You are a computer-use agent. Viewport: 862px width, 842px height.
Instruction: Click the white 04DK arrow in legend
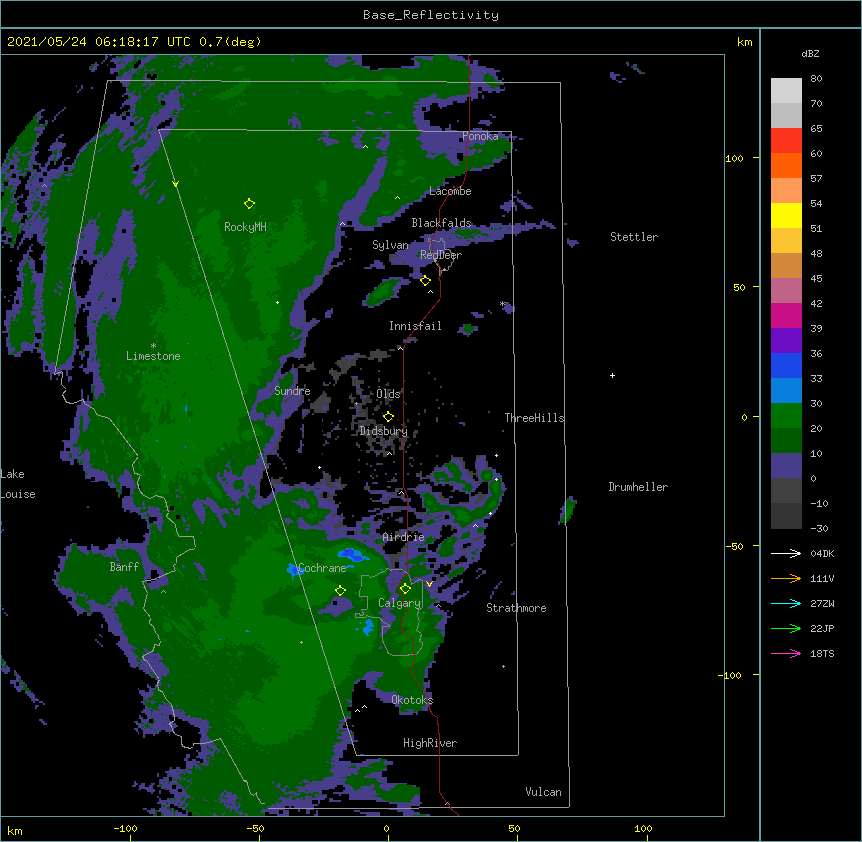pos(786,553)
